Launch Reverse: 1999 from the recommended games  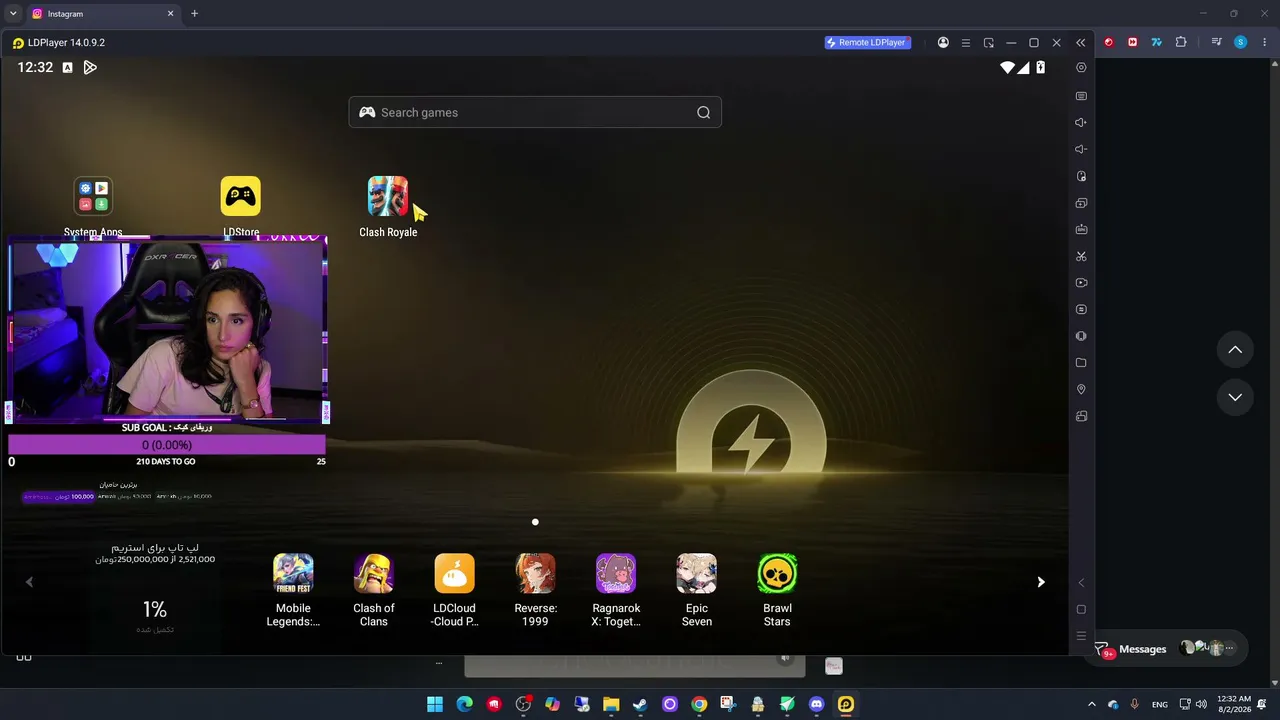click(x=535, y=574)
